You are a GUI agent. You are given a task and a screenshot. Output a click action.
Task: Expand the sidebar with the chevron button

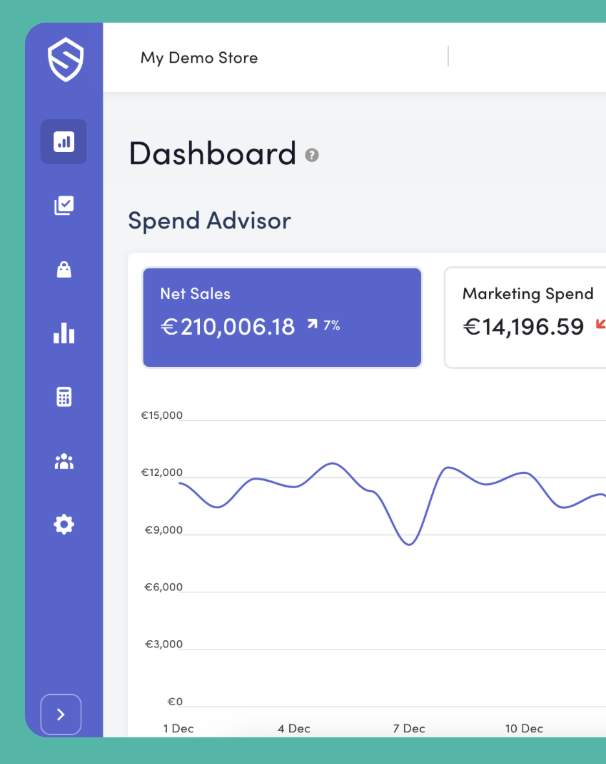[x=61, y=714]
